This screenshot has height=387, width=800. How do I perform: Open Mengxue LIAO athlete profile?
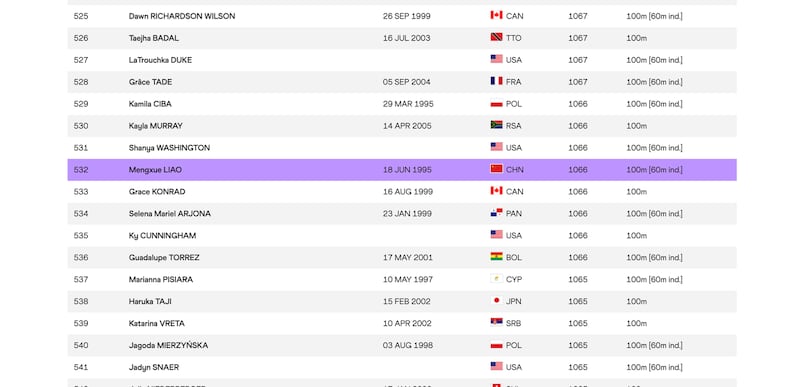pyautogui.click(x=155, y=170)
